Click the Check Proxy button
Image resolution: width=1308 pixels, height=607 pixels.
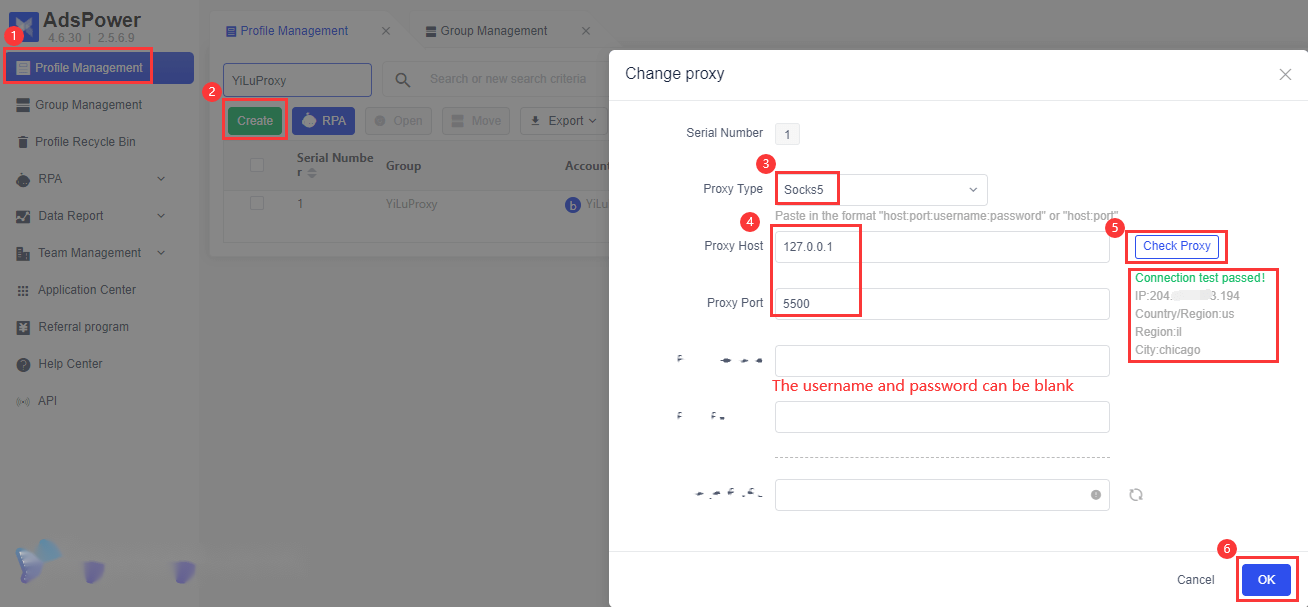pos(1177,246)
